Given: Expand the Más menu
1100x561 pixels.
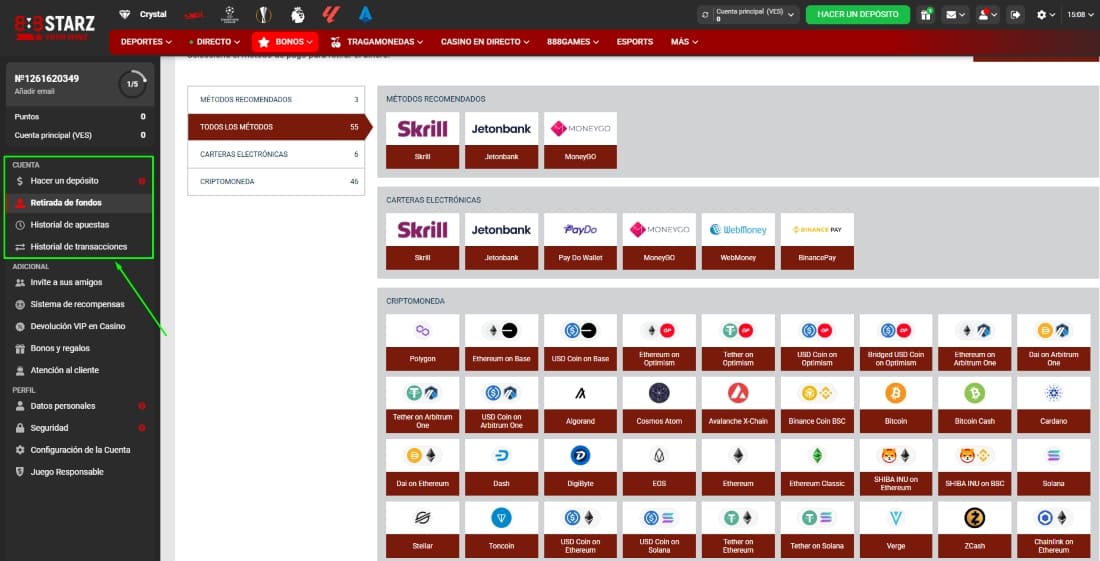Looking at the screenshot, I should coord(684,42).
